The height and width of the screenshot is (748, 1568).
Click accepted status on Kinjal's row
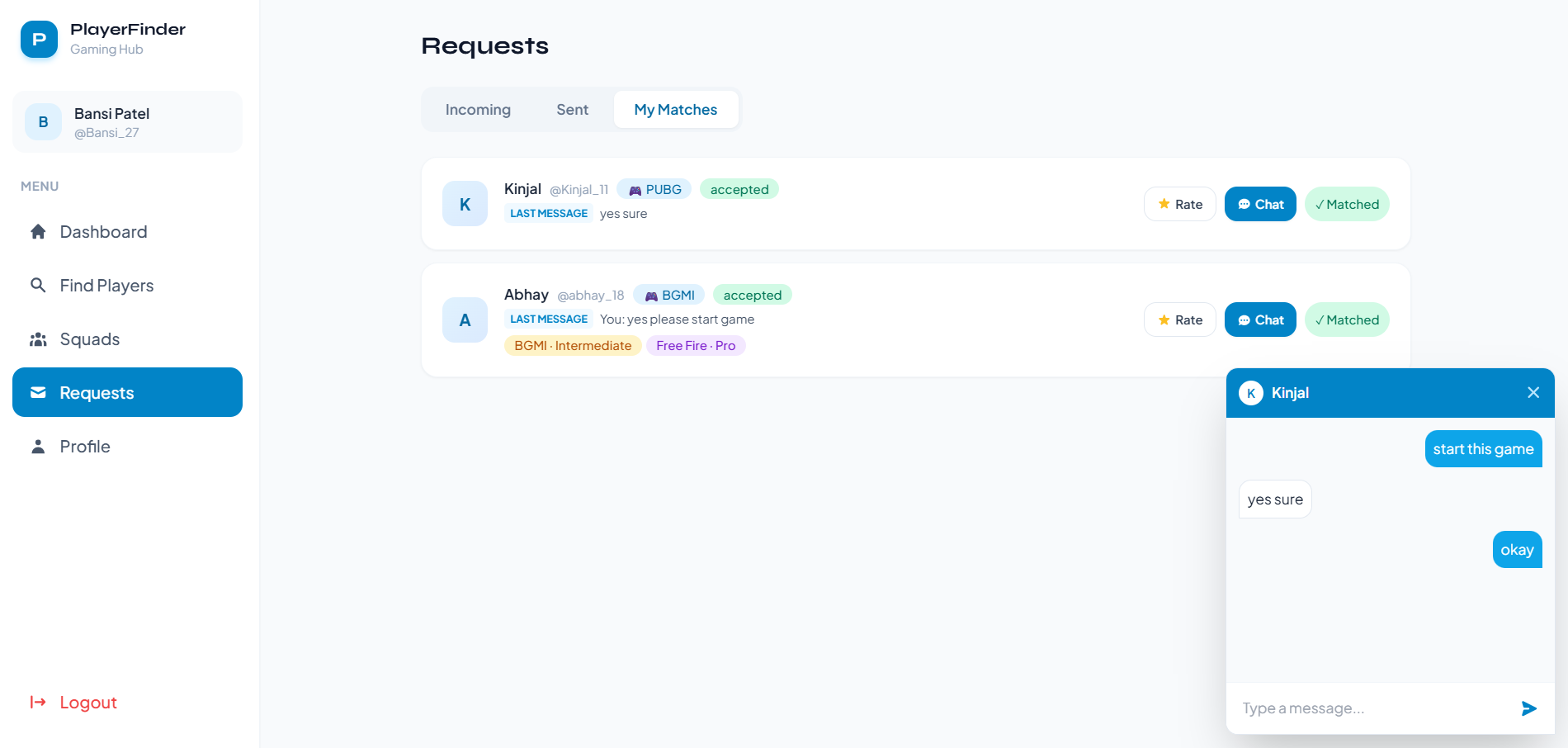739,189
